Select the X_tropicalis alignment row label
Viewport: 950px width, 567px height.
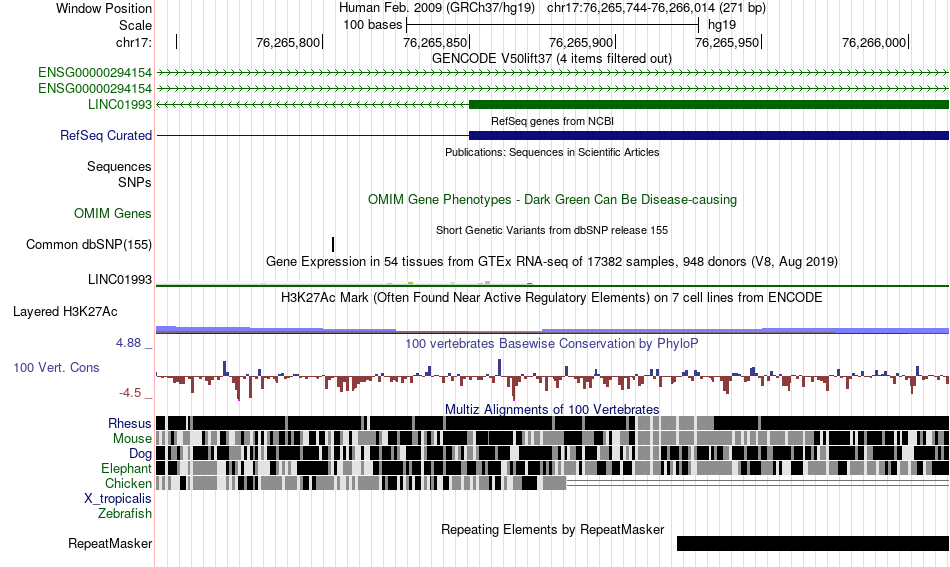point(118,499)
